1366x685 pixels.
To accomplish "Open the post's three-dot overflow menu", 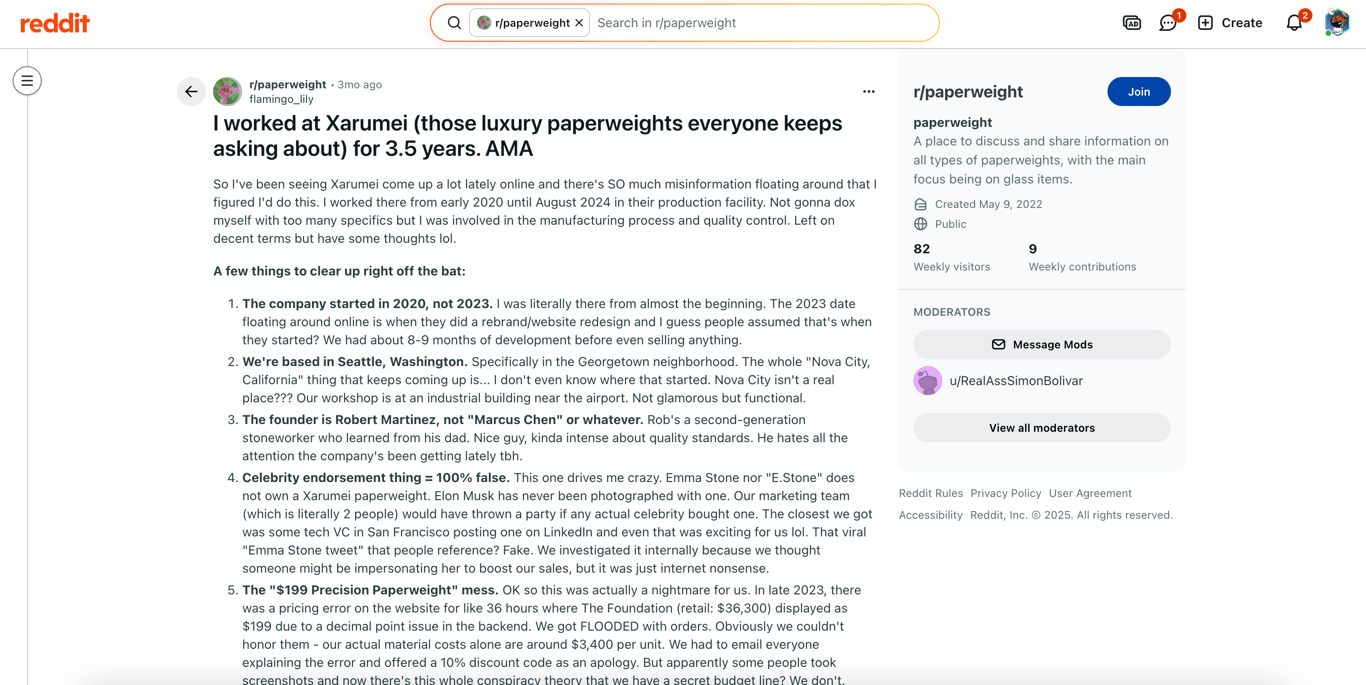I will pyautogui.click(x=869, y=92).
